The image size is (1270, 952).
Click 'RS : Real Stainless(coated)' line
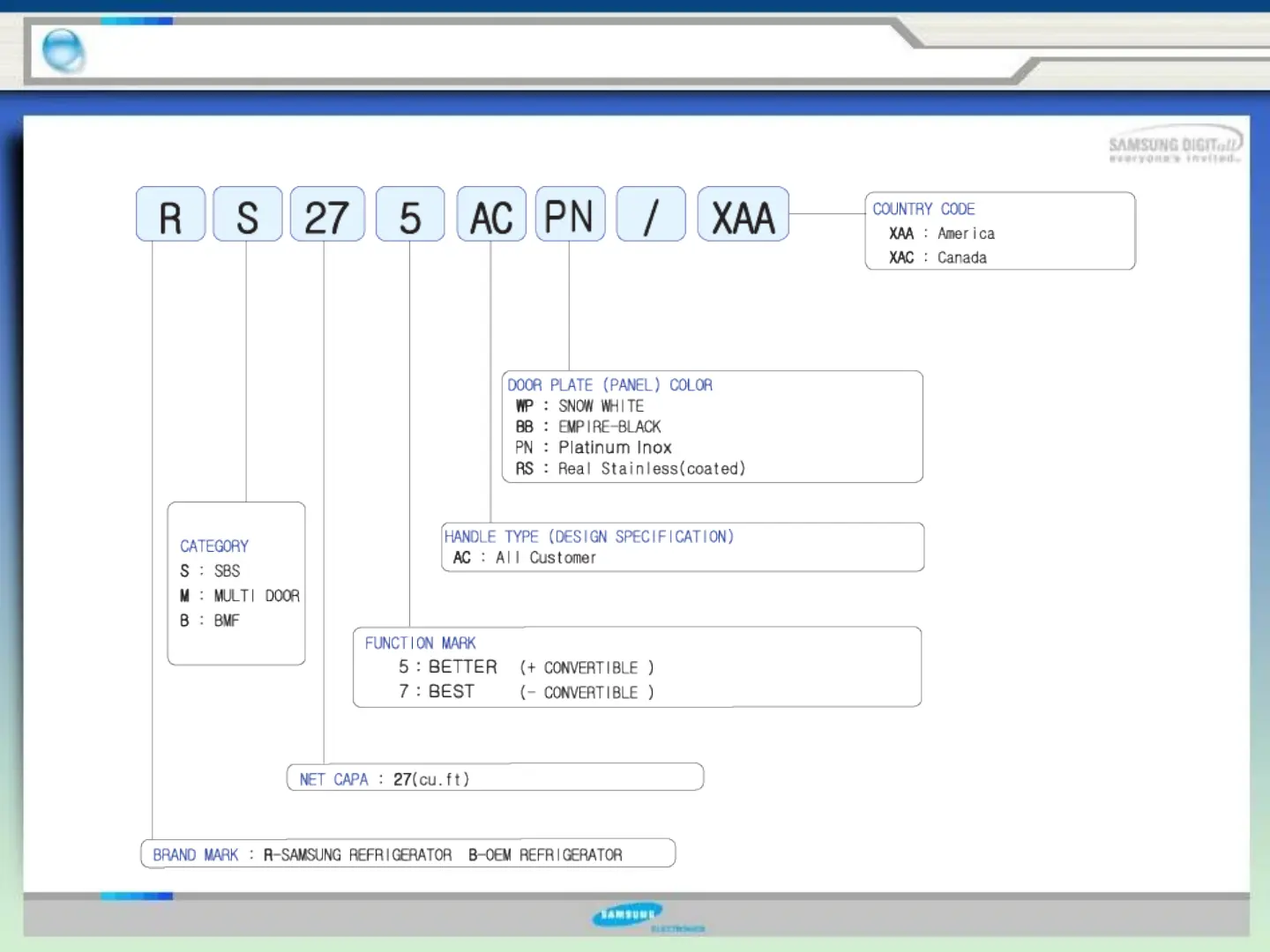pyautogui.click(x=631, y=469)
